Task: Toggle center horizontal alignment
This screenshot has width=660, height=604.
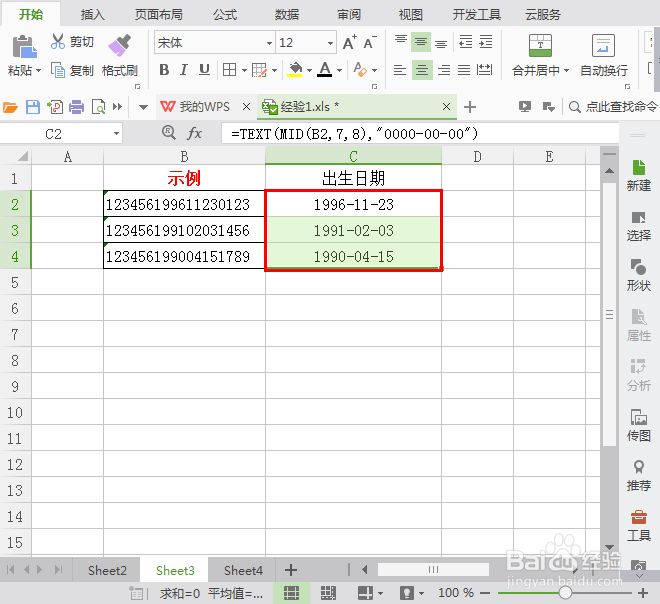Action: click(x=422, y=69)
